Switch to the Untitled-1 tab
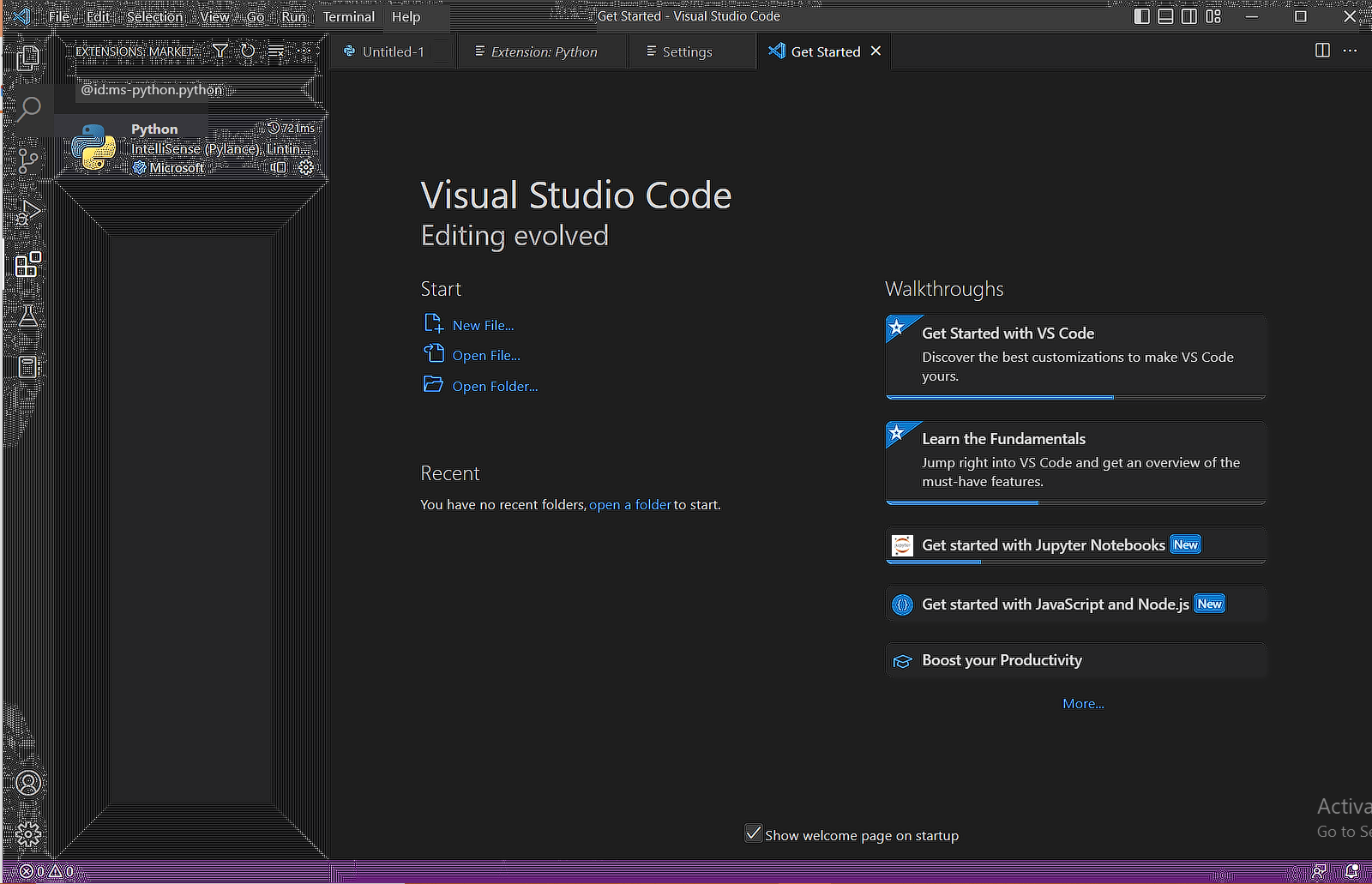 click(393, 51)
